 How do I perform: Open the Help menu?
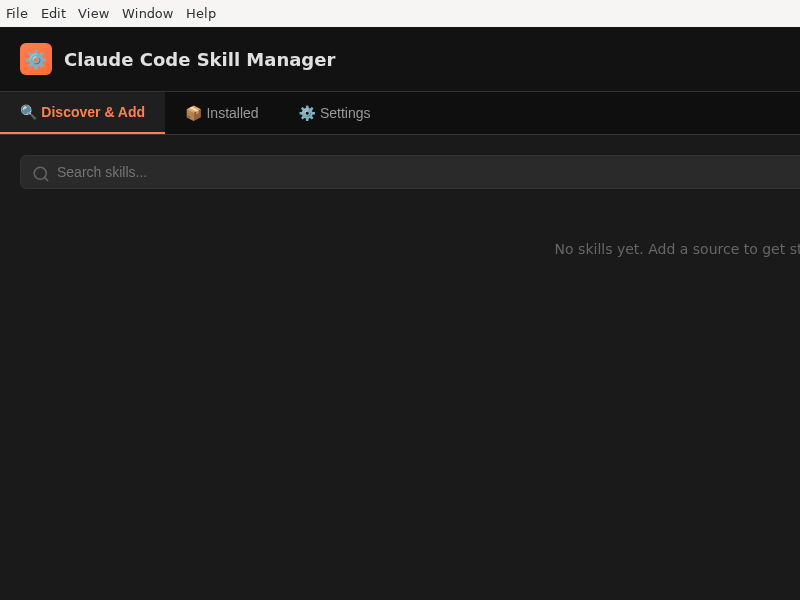201,13
